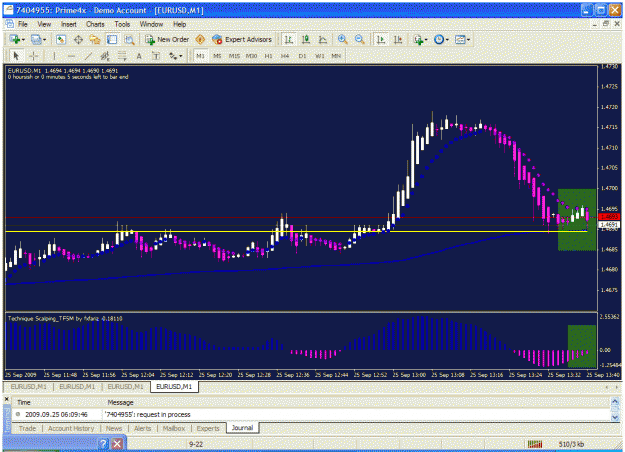The image size is (625, 452).
Task: Open the Profiles icon
Action: (x=36, y=39)
